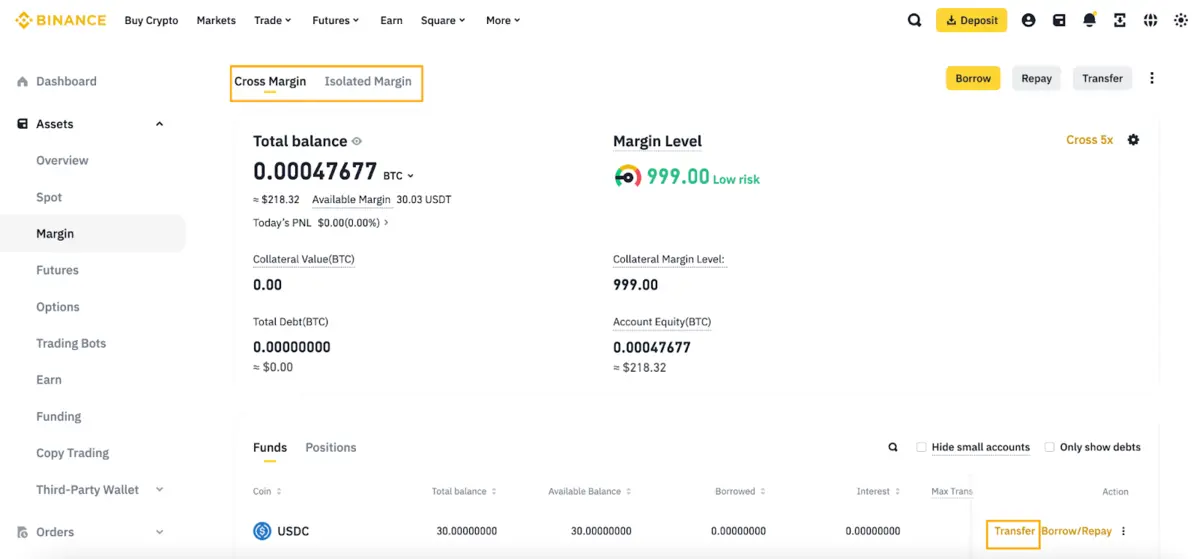Open the wallet icon in header

tap(1059, 20)
